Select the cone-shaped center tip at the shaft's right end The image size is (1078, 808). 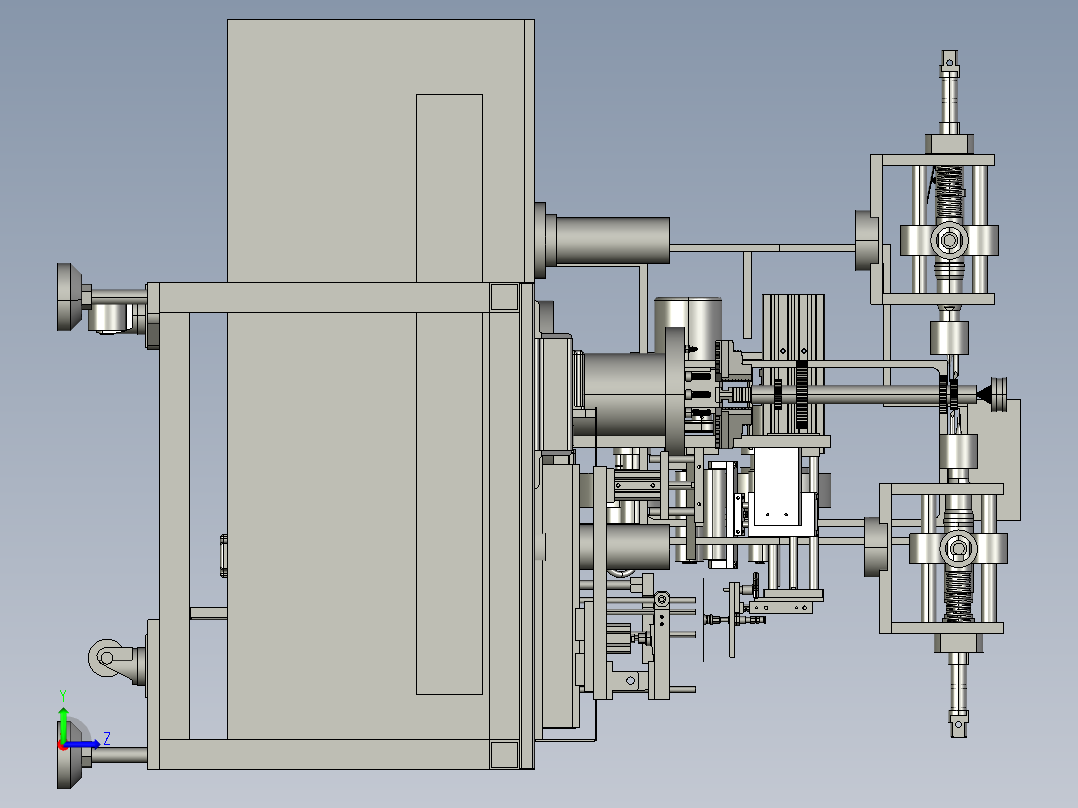(984, 395)
